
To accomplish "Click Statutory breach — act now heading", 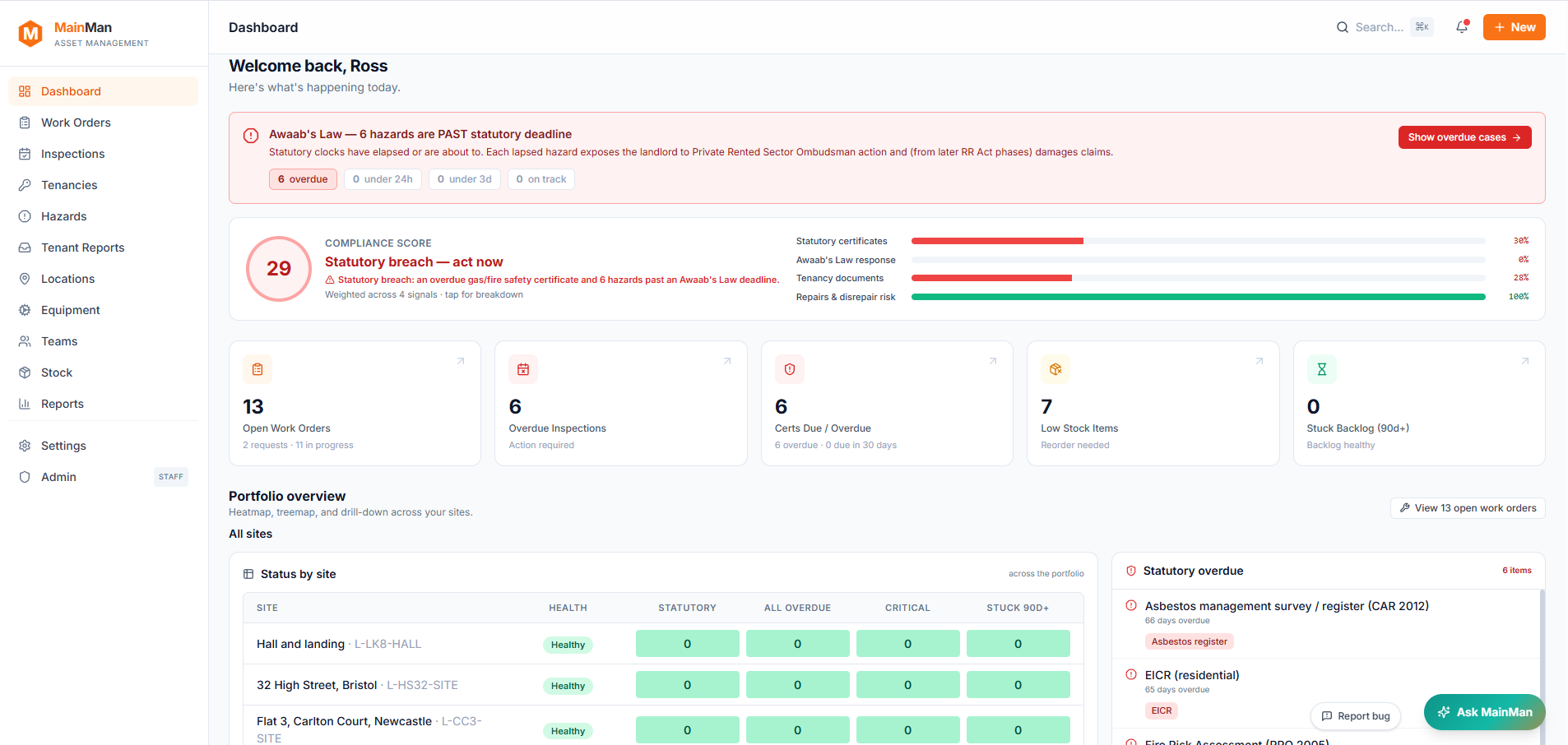I will 414,261.
